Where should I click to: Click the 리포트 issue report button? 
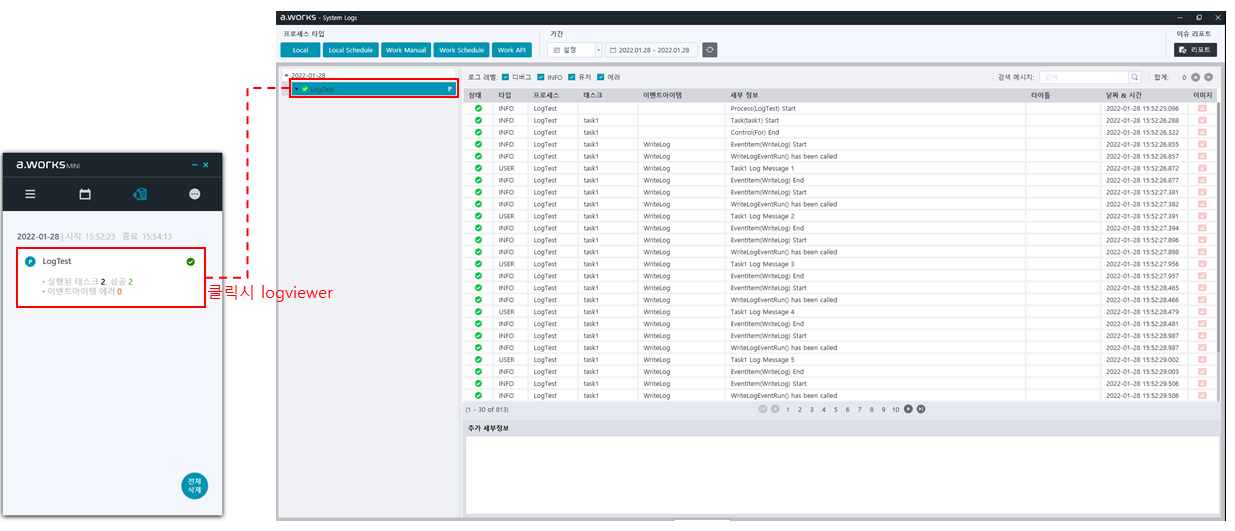click(1195, 50)
